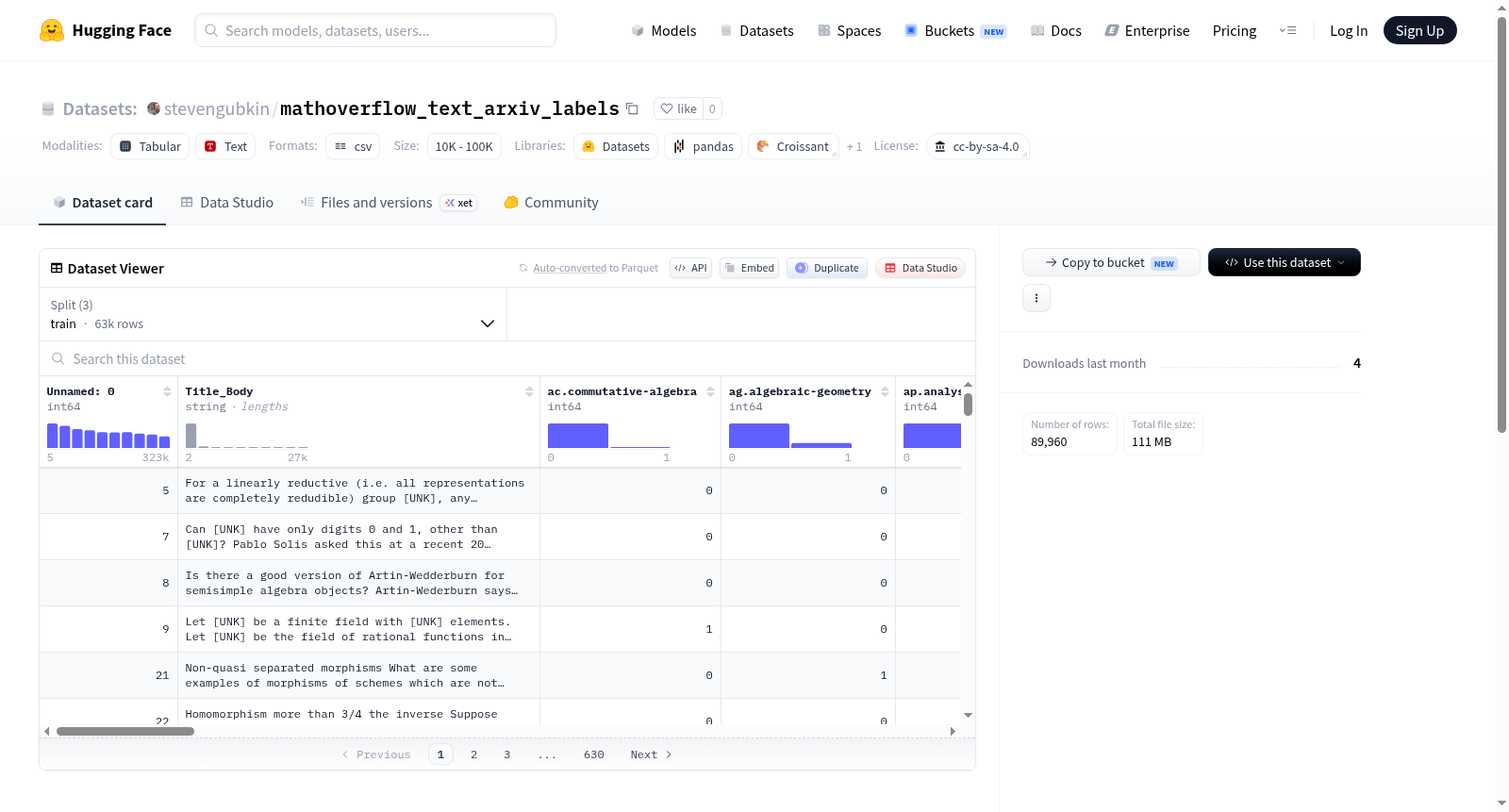1509x812 pixels.
Task: Open the navigation overflow menu icon
Action: (1287, 30)
